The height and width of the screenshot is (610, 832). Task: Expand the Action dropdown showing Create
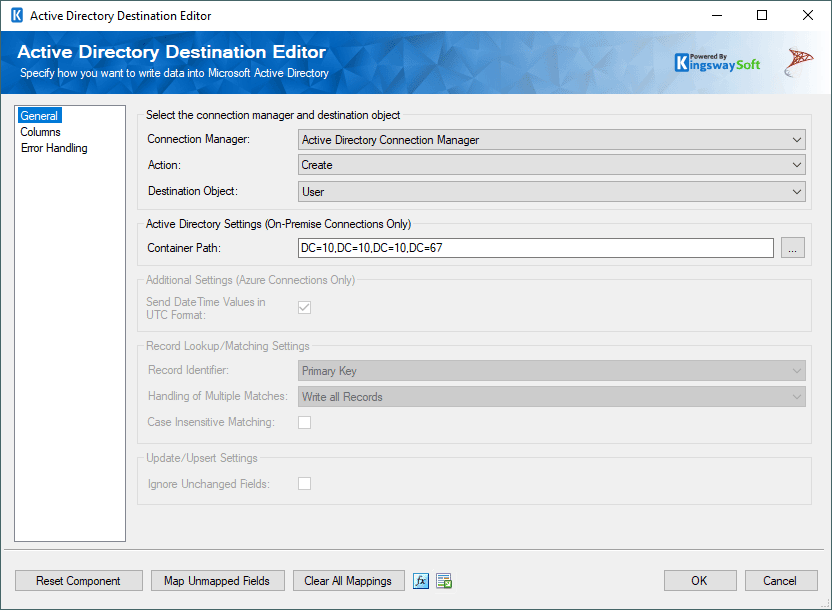click(551, 165)
